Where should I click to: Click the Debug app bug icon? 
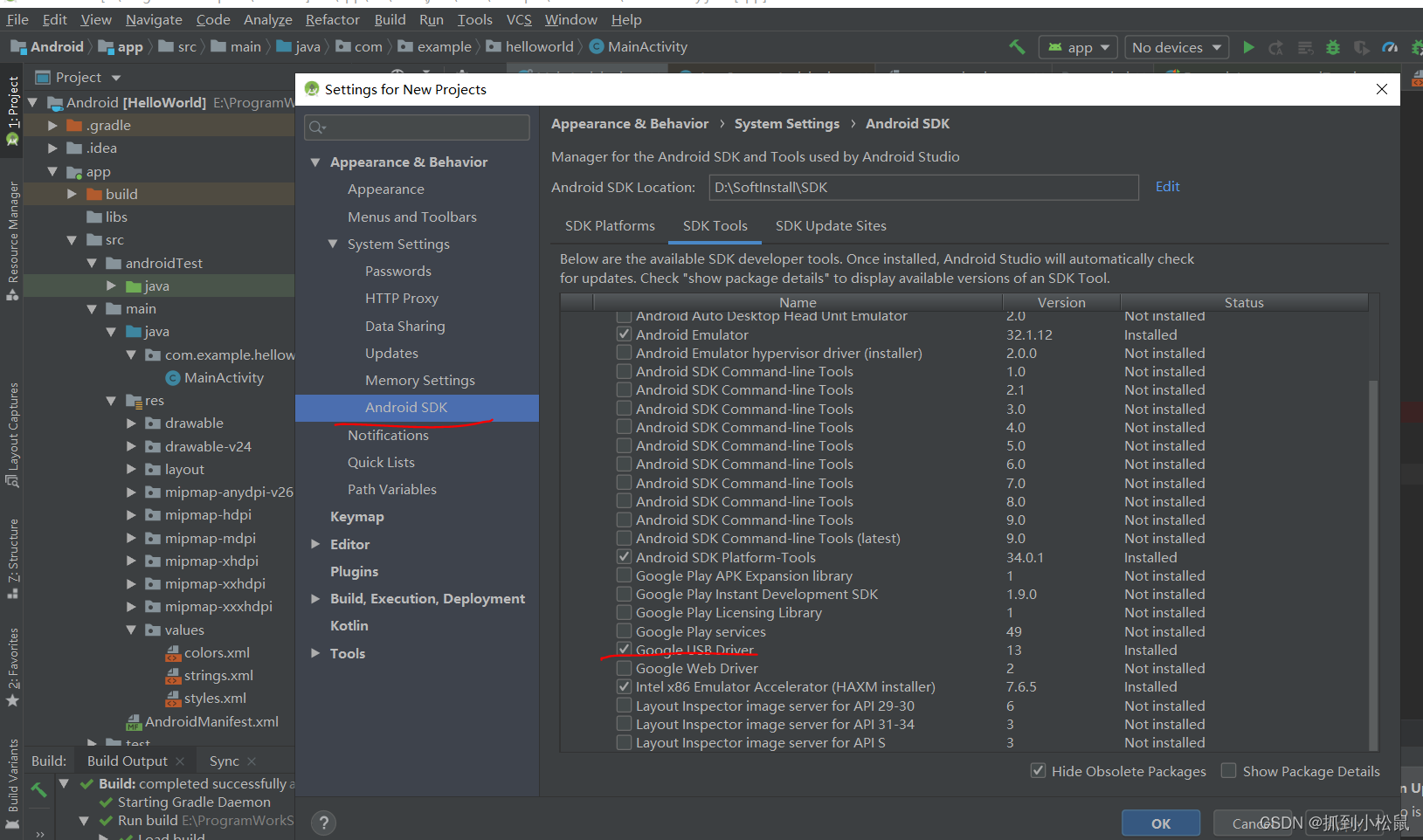[x=1333, y=47]
